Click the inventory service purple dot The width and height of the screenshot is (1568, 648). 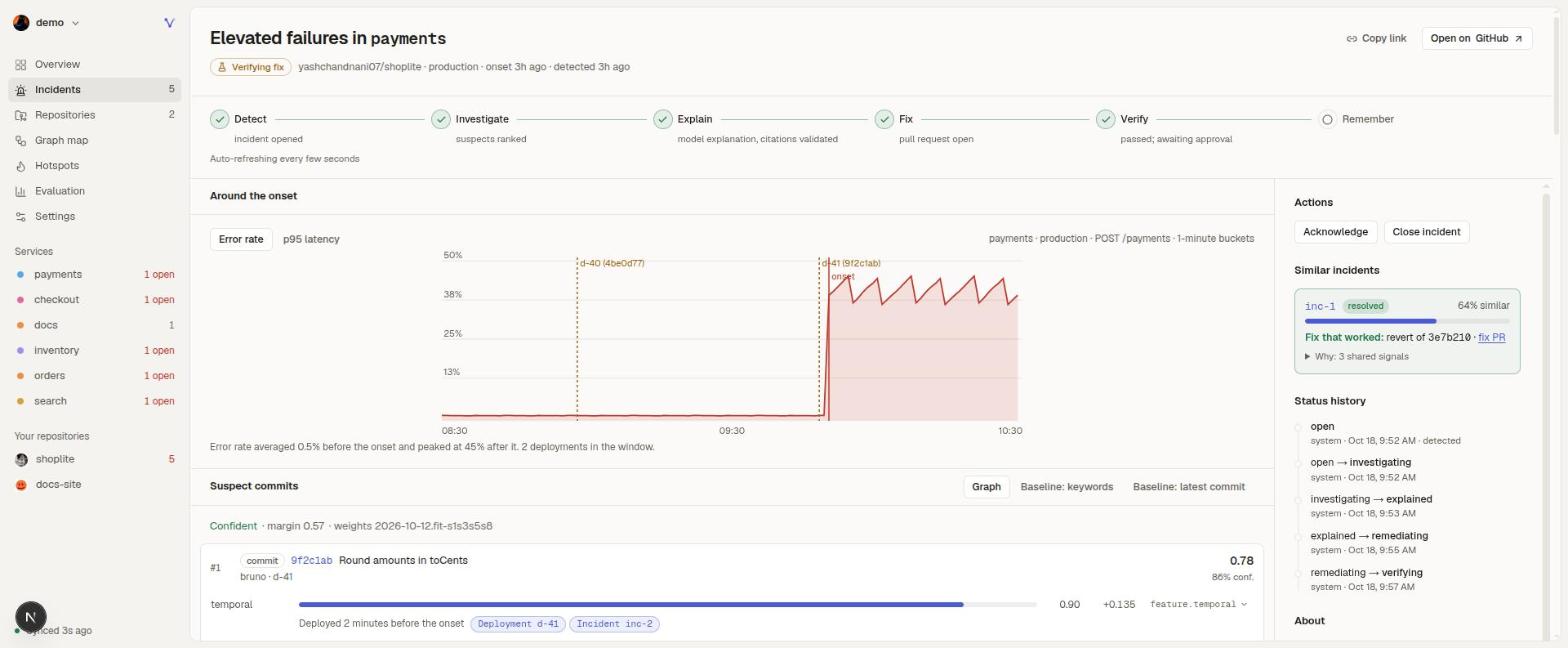(x=20, y=350)
